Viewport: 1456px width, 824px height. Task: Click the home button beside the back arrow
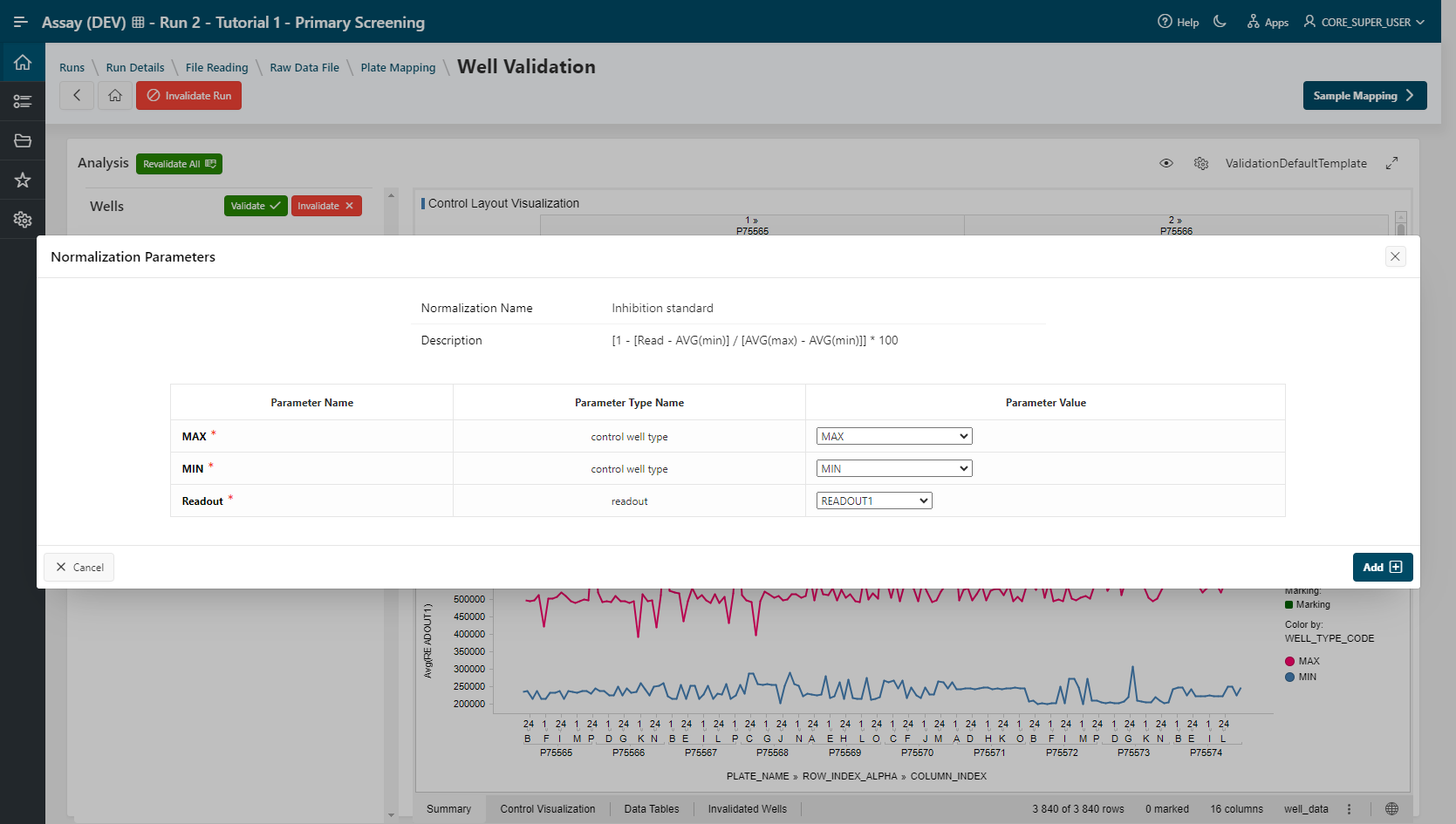[x=115, y=95]
